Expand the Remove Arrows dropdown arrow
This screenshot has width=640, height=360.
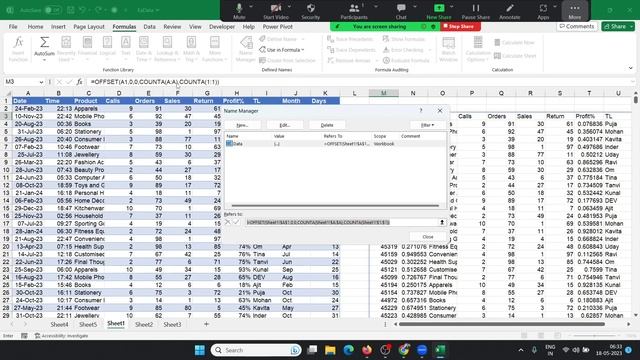[377, 60]
